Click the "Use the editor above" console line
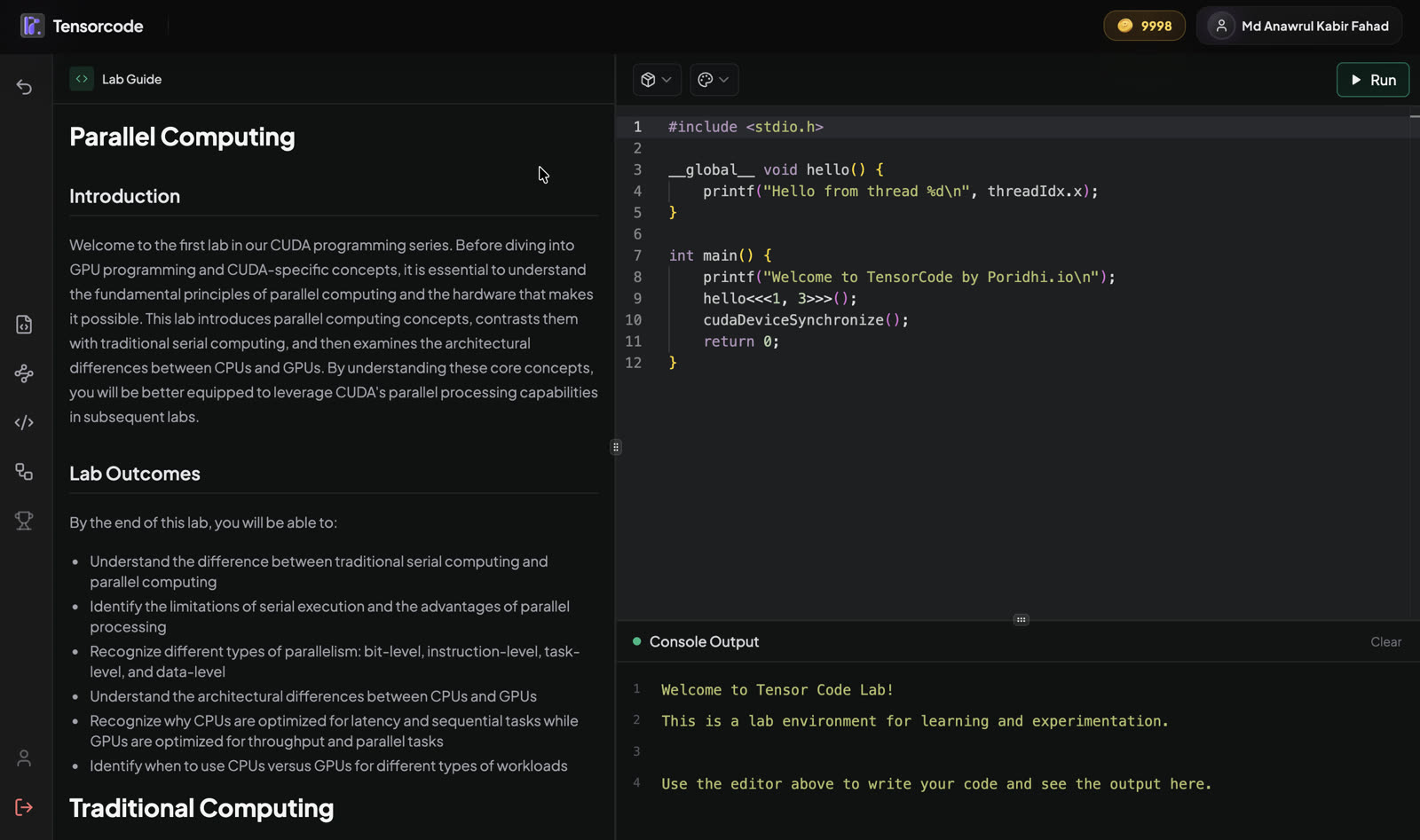The height and width of the screenshot is (840, 1420). click(936, 784)
